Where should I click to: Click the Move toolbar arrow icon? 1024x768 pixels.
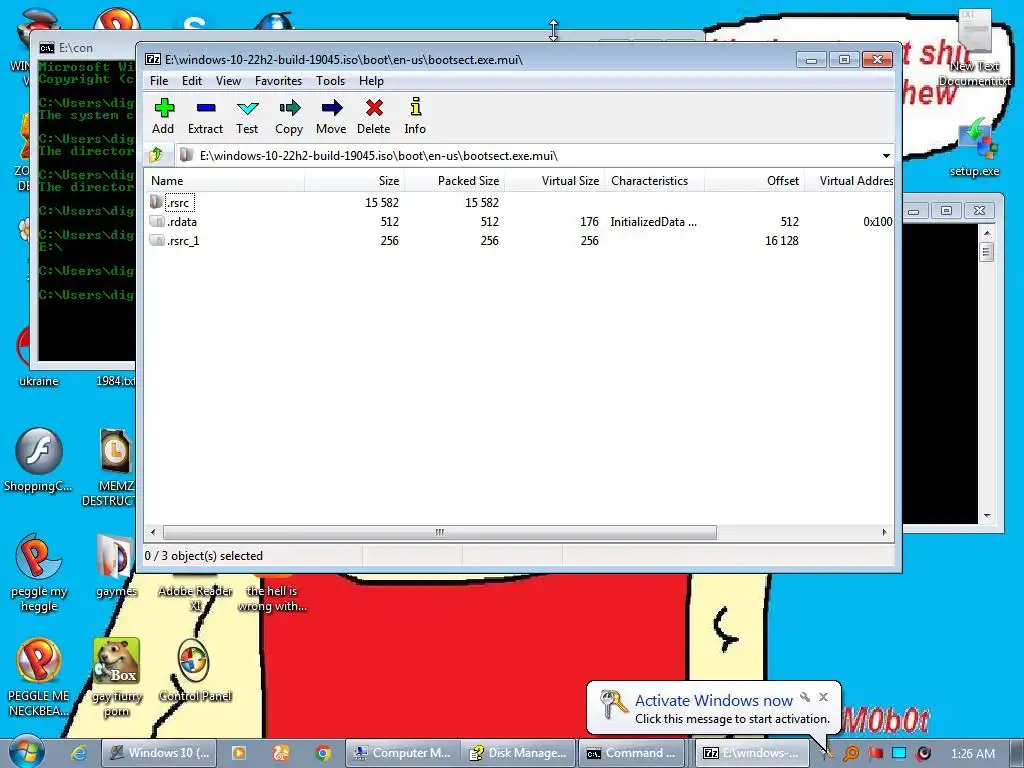point(332,108)
